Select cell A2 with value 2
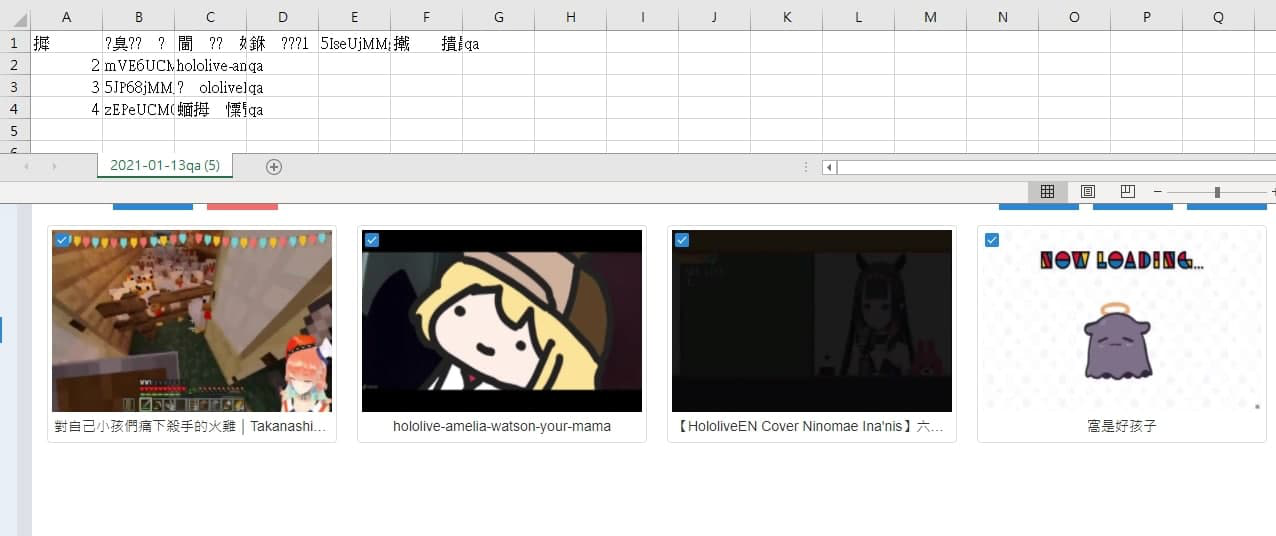1276x536 pixels. click(66, 65)
